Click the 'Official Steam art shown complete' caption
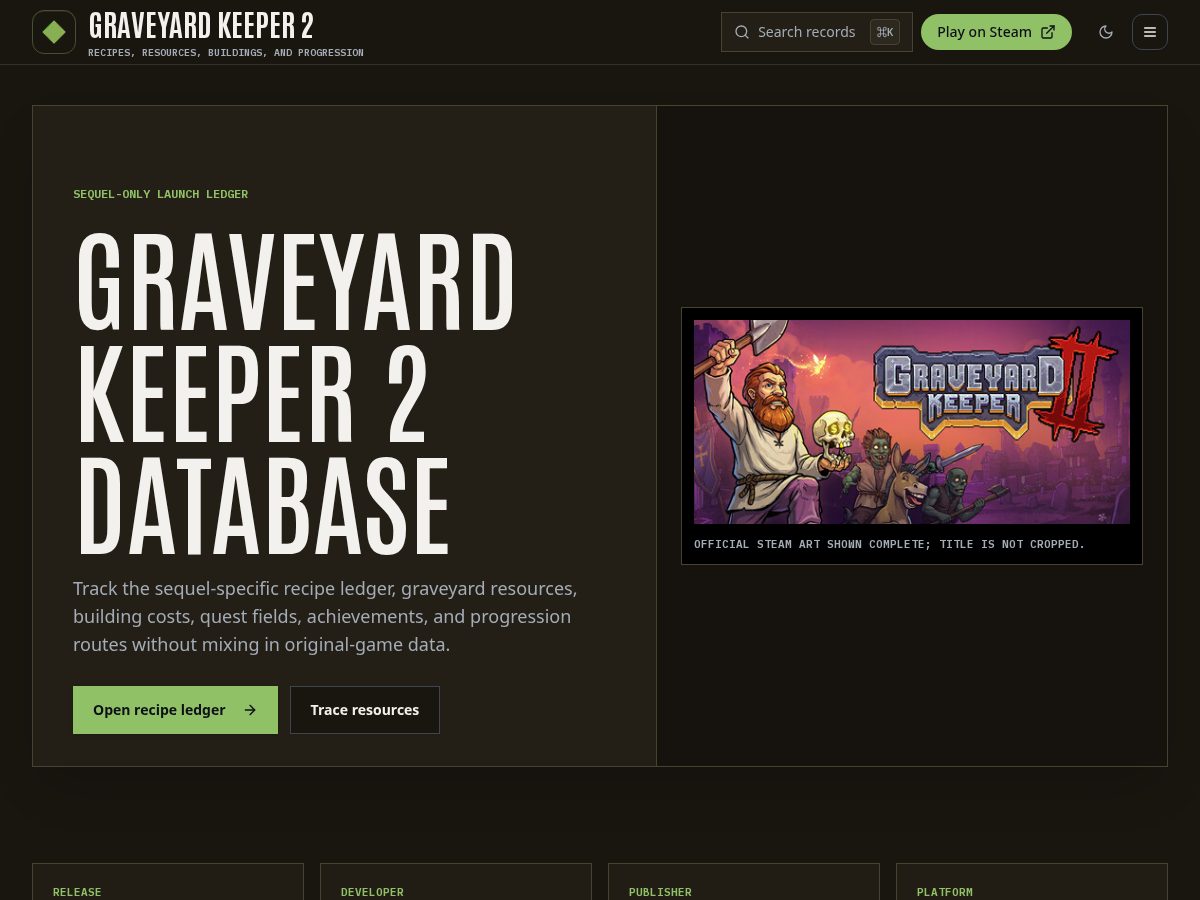The height and width of the screenshot is (900, 1200). [x=889, y=544]
